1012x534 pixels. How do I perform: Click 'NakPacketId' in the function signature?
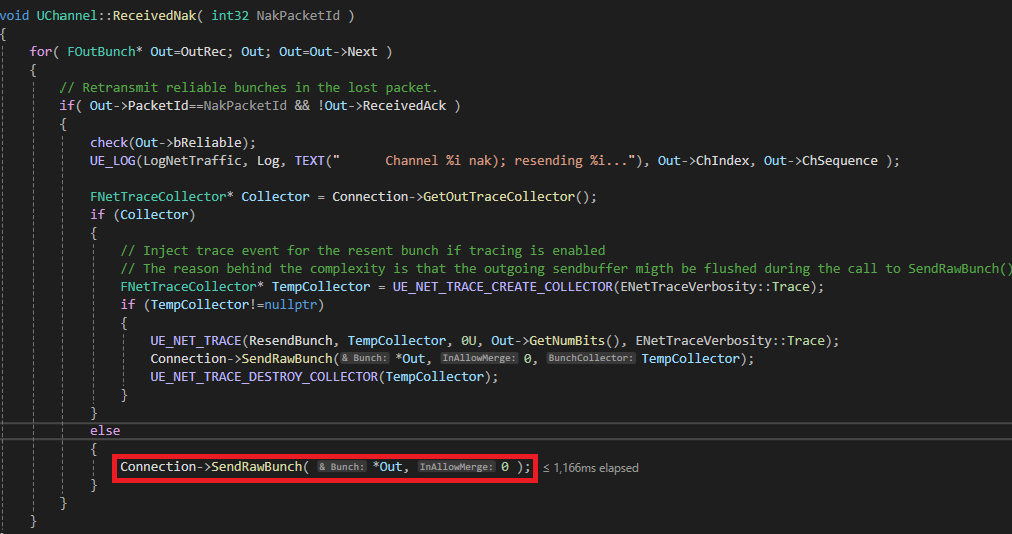[x=298, y=15]
